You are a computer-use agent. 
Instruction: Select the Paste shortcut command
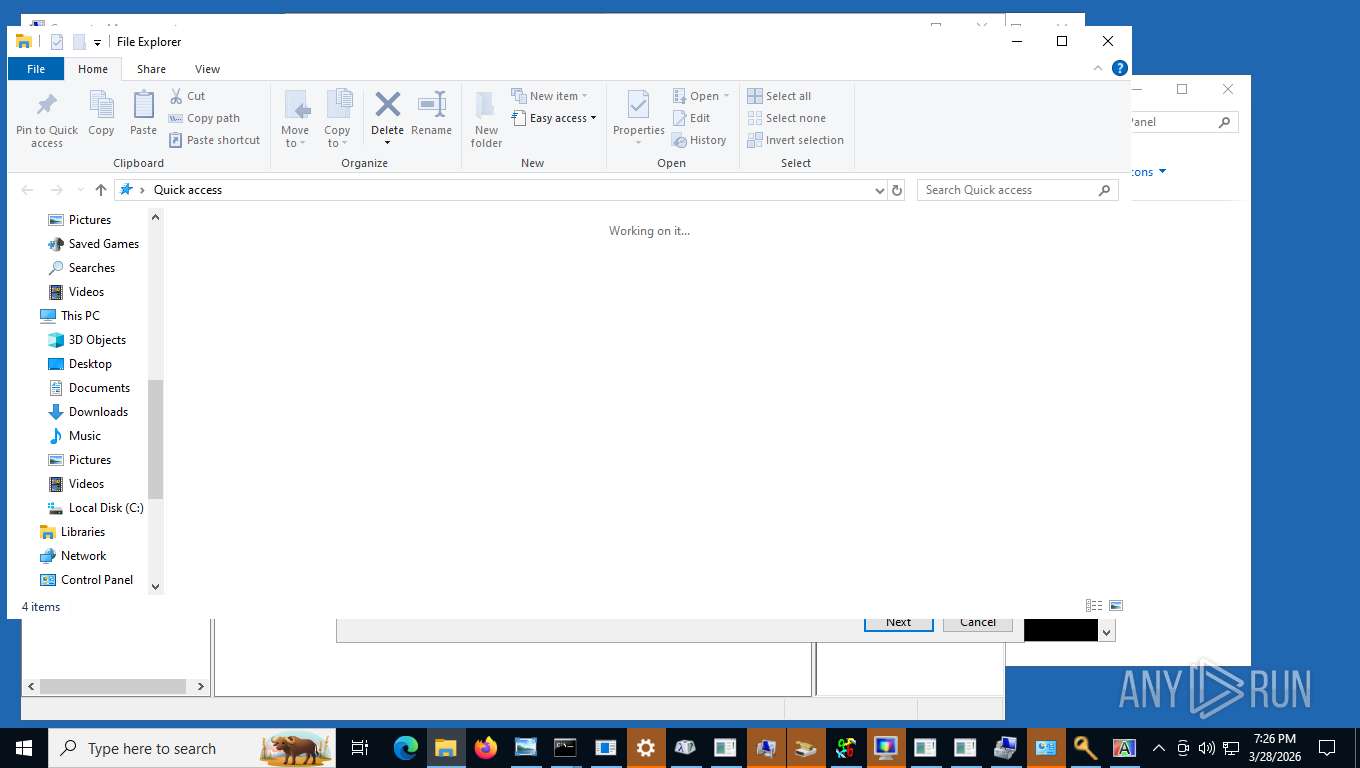tap(214, 140)
